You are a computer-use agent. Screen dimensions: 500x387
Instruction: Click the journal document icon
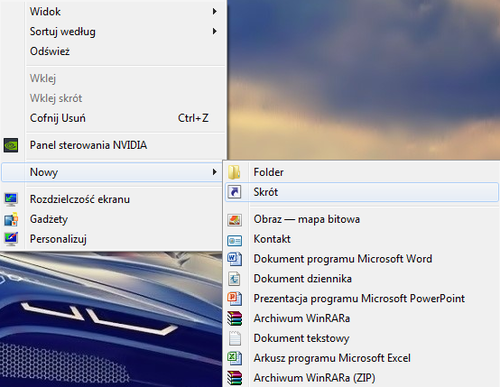pos(234,279)
